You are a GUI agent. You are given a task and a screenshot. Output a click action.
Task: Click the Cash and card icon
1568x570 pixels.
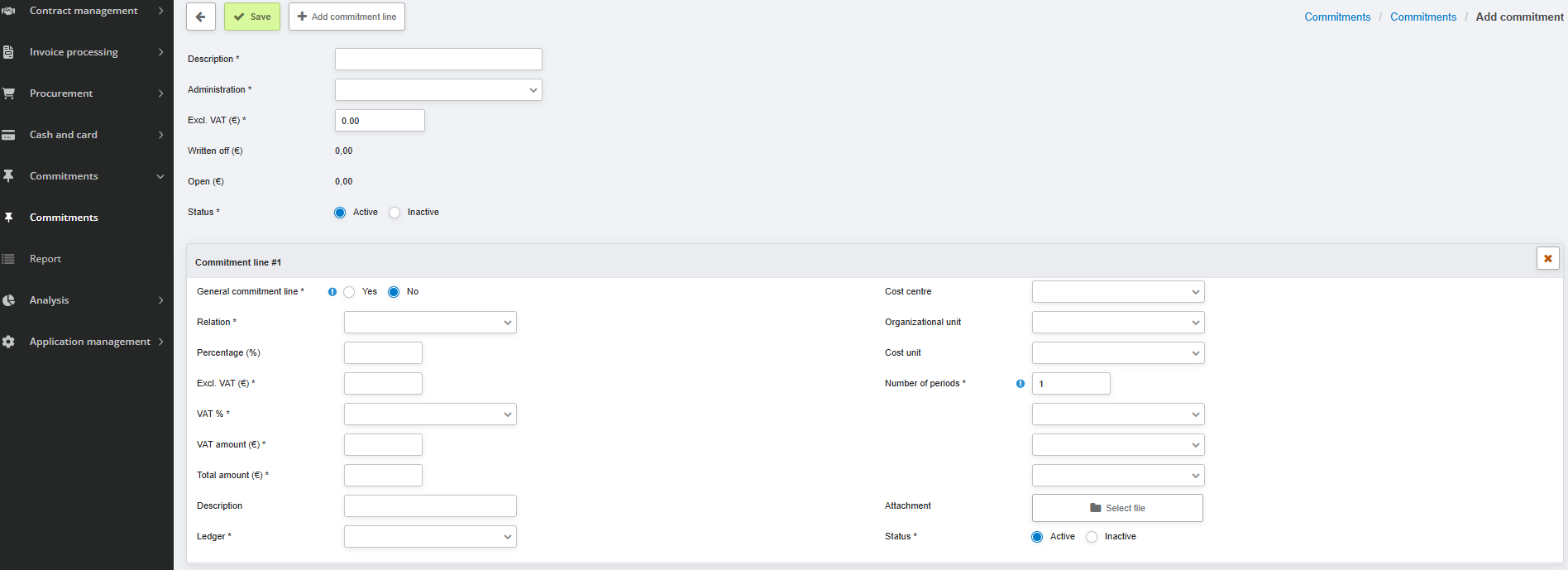click(x=8, y=135)
